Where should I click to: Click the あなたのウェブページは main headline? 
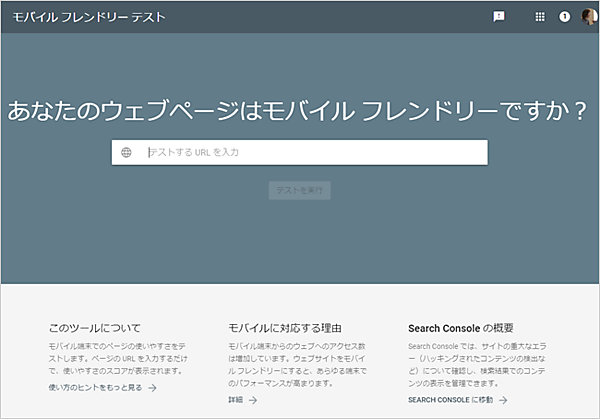[x=297, y=112]
